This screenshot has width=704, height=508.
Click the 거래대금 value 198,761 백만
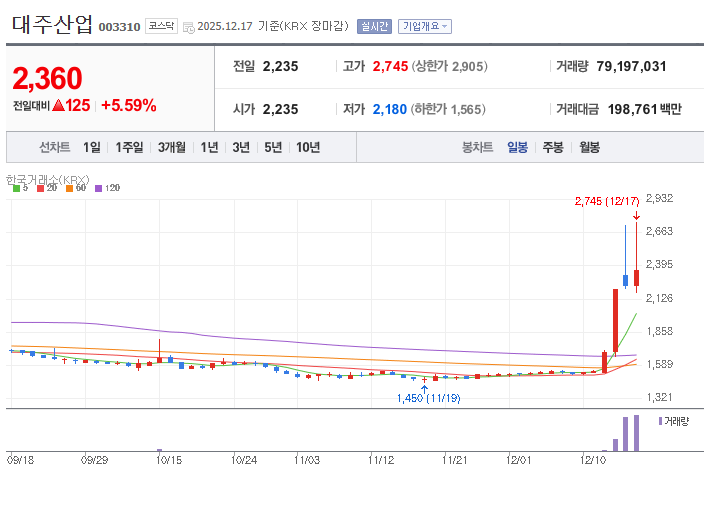point(645,109)
